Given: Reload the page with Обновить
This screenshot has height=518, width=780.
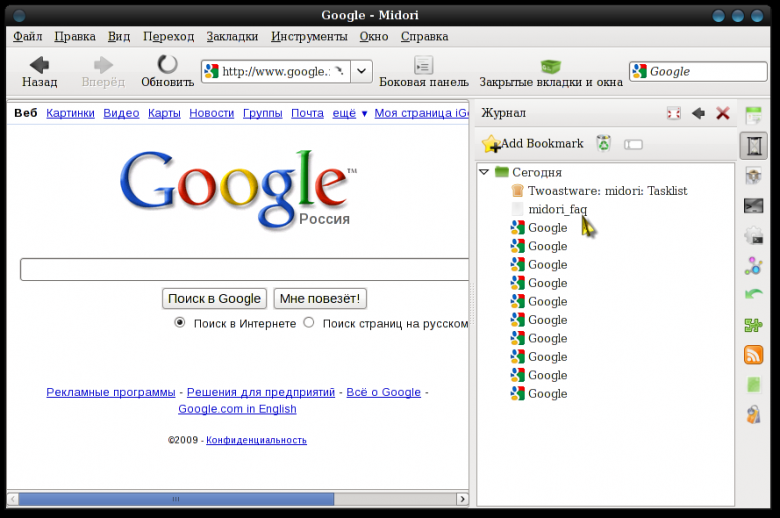Looking at the screenshot, I should point(167,72).
